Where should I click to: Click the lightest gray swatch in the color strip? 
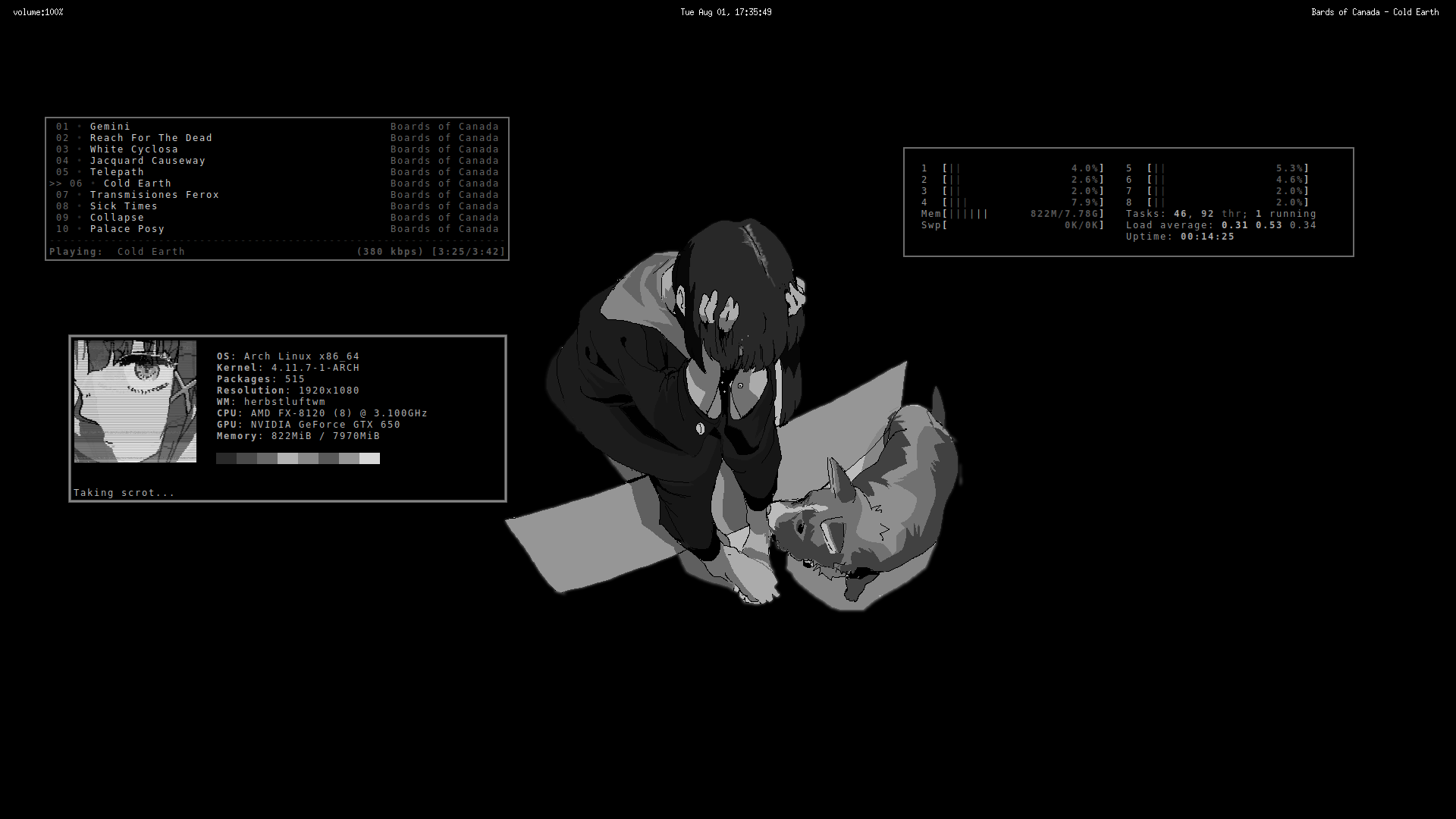coord(369,459)
